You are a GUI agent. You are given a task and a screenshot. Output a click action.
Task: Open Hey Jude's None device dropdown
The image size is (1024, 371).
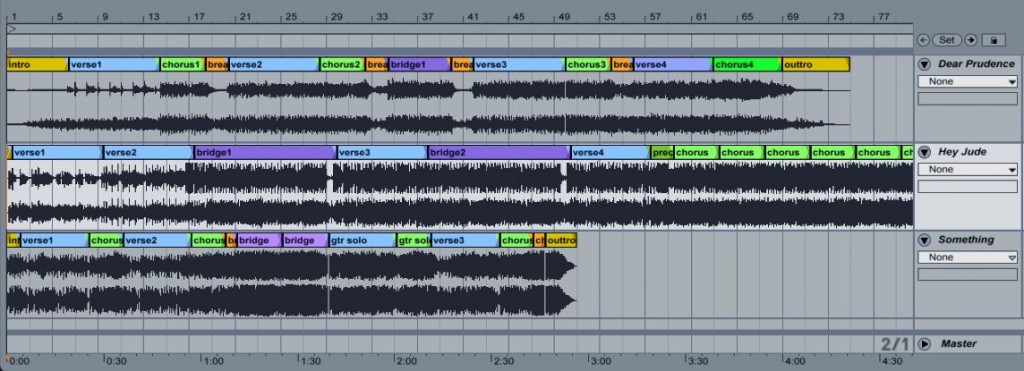968,169
